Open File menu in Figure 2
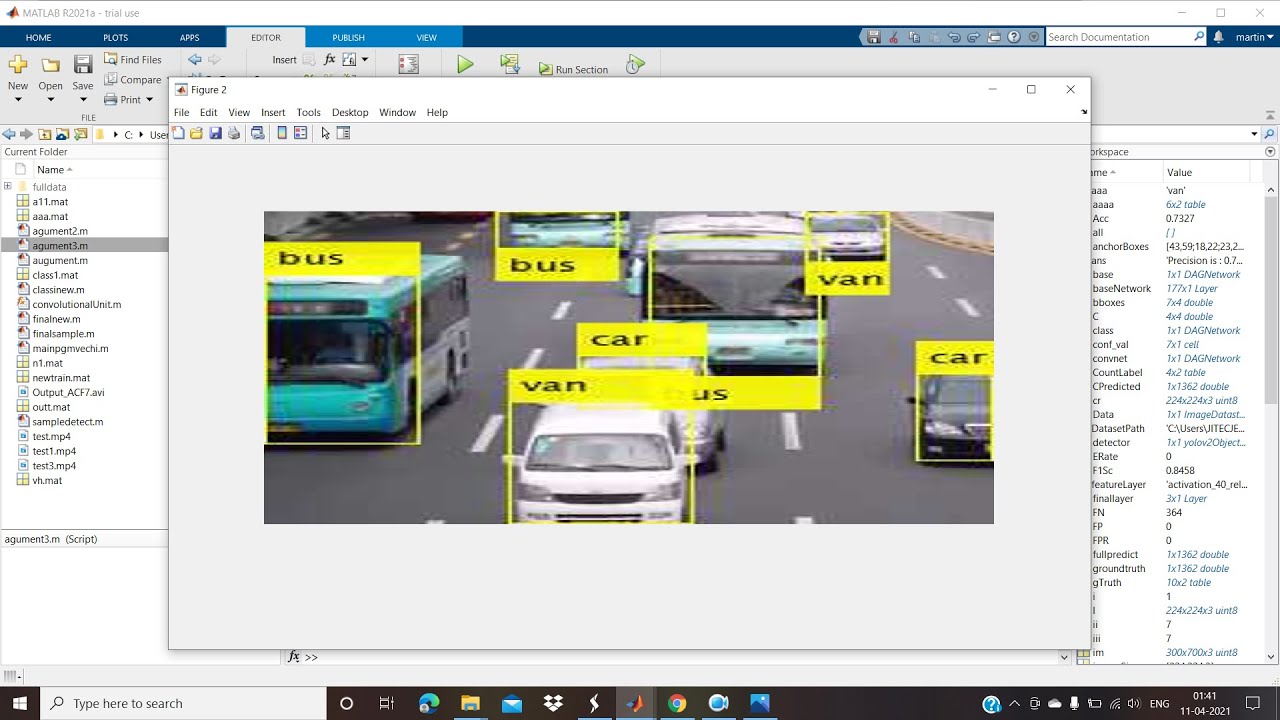 (x=181, y=112)
